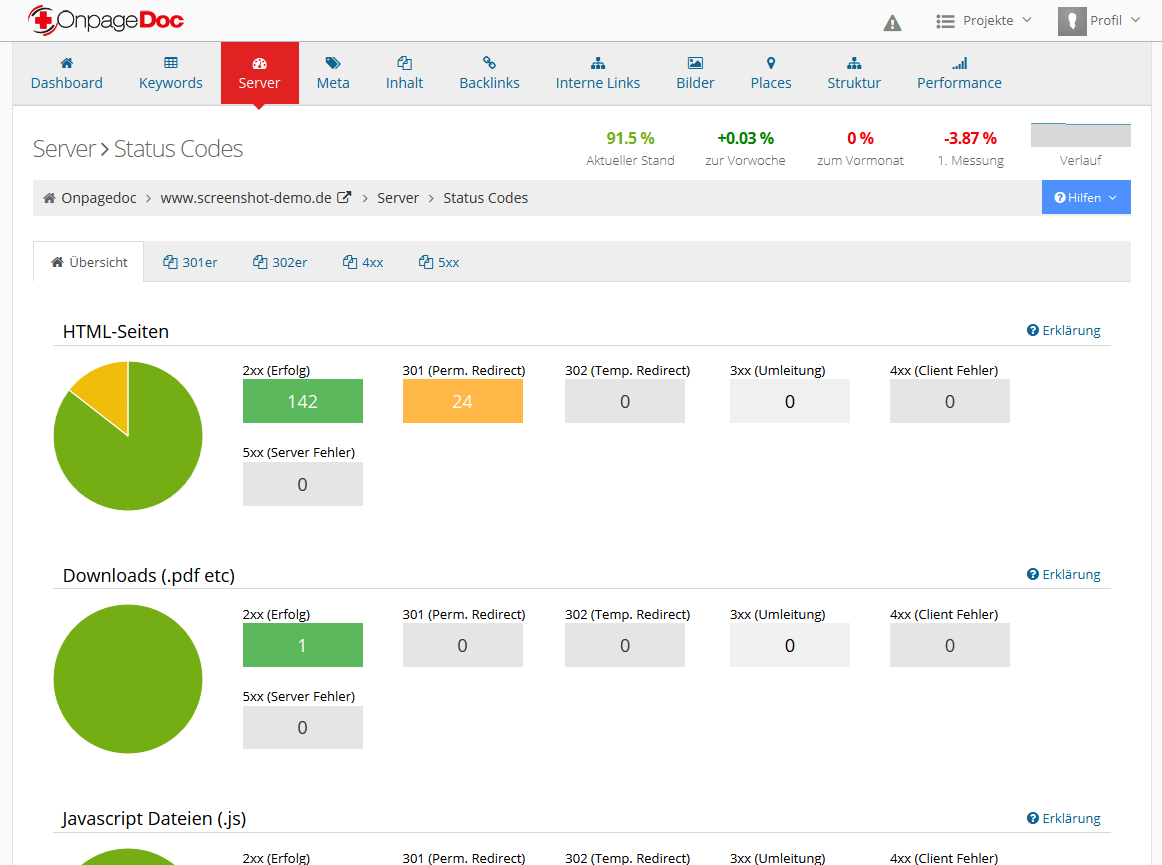Image resolution: width=1162 pixels, height=865 pixels.
Task: Open the Dashboard navigation item
Action: click(66, 73)
